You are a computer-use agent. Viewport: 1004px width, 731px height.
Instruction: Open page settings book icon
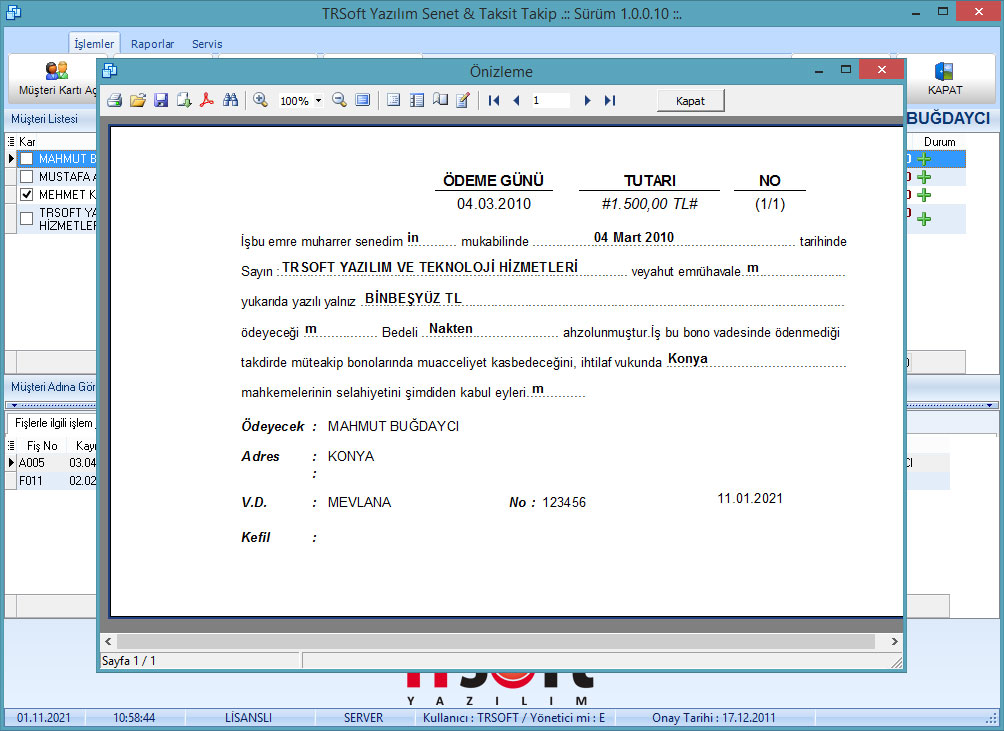pos(440,100)
